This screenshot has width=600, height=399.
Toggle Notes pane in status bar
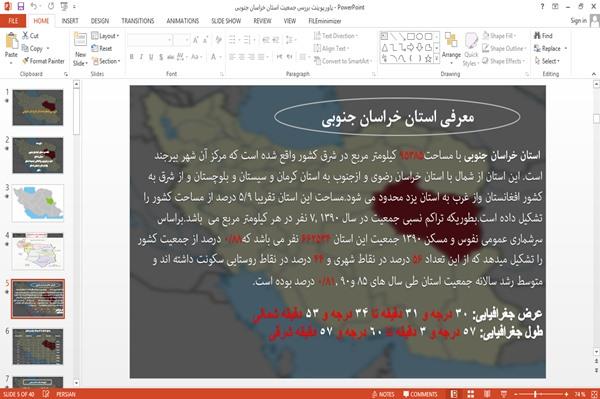[x=383, y=394]
